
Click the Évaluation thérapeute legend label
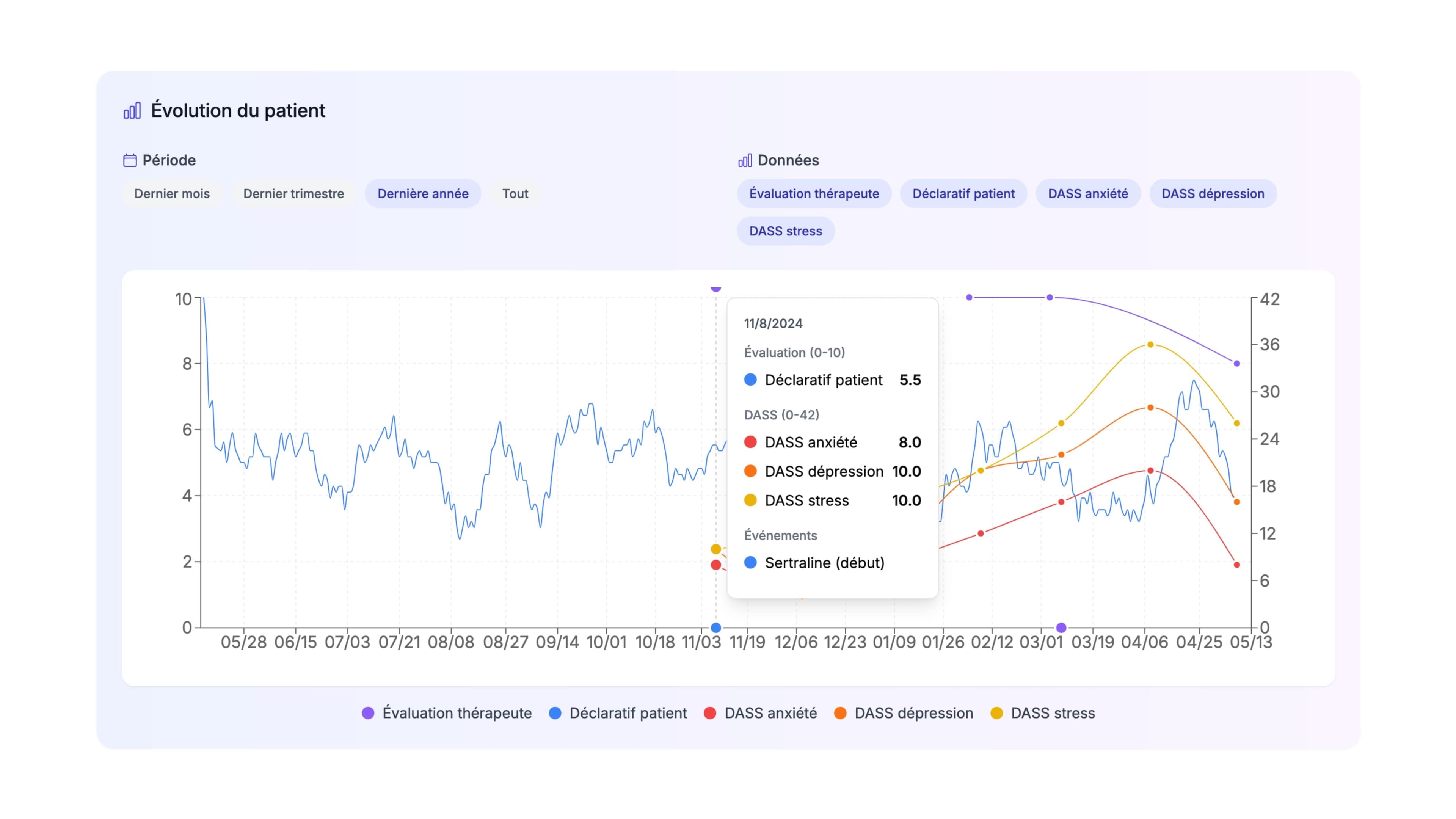(x=457, y=713)
